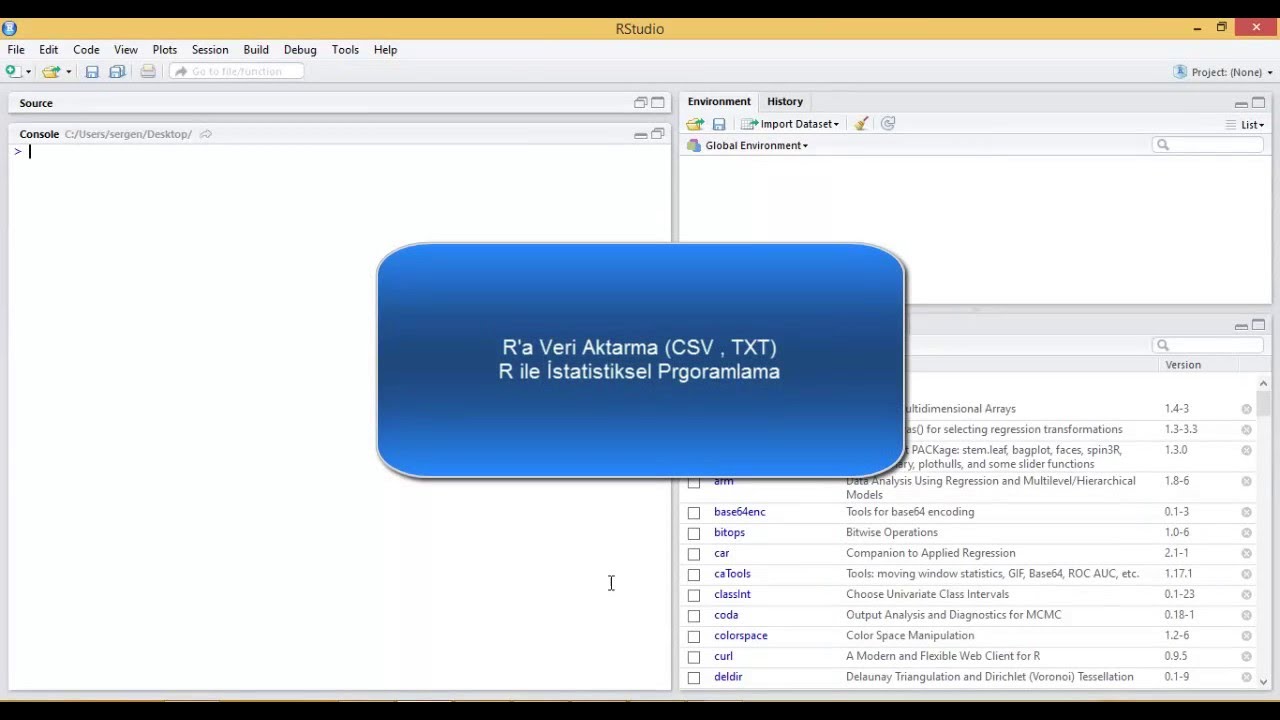Viewport: 1280px width, 720px height.
Task: Clear the workspace with the broom icon
Action: click(861, 124)
